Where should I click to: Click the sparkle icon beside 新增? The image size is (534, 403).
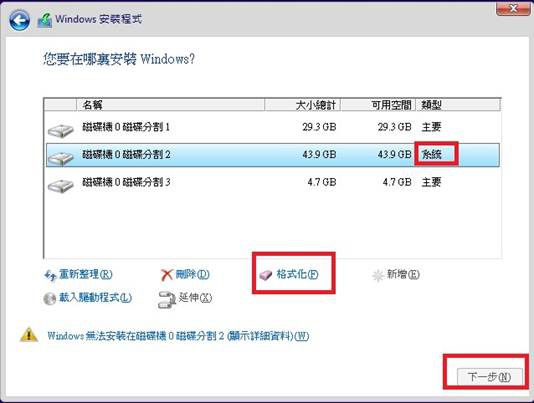(378, 275)
